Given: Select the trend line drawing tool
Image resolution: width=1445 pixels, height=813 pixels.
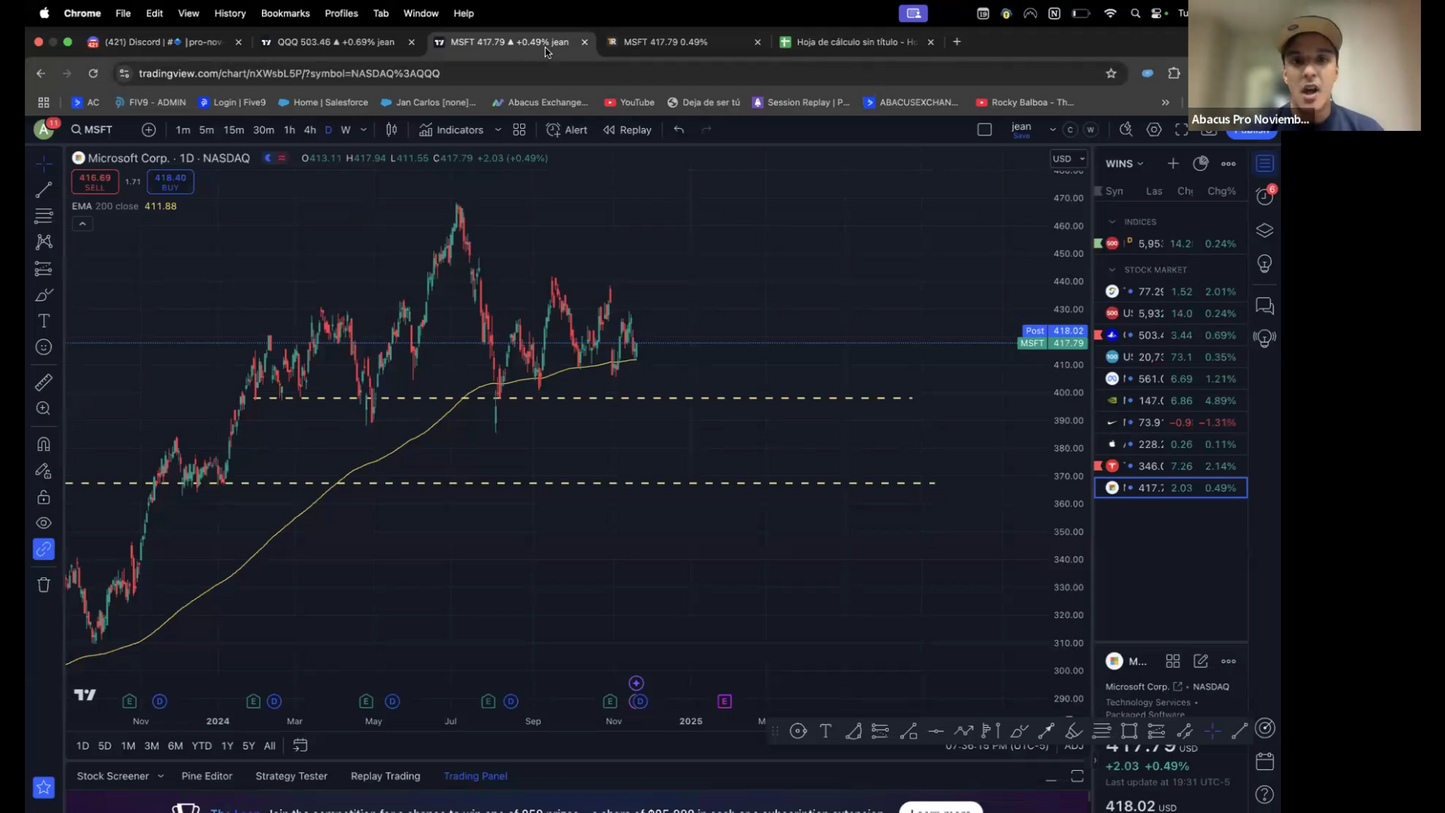Looking at the screenshot, I should (44, 189).
